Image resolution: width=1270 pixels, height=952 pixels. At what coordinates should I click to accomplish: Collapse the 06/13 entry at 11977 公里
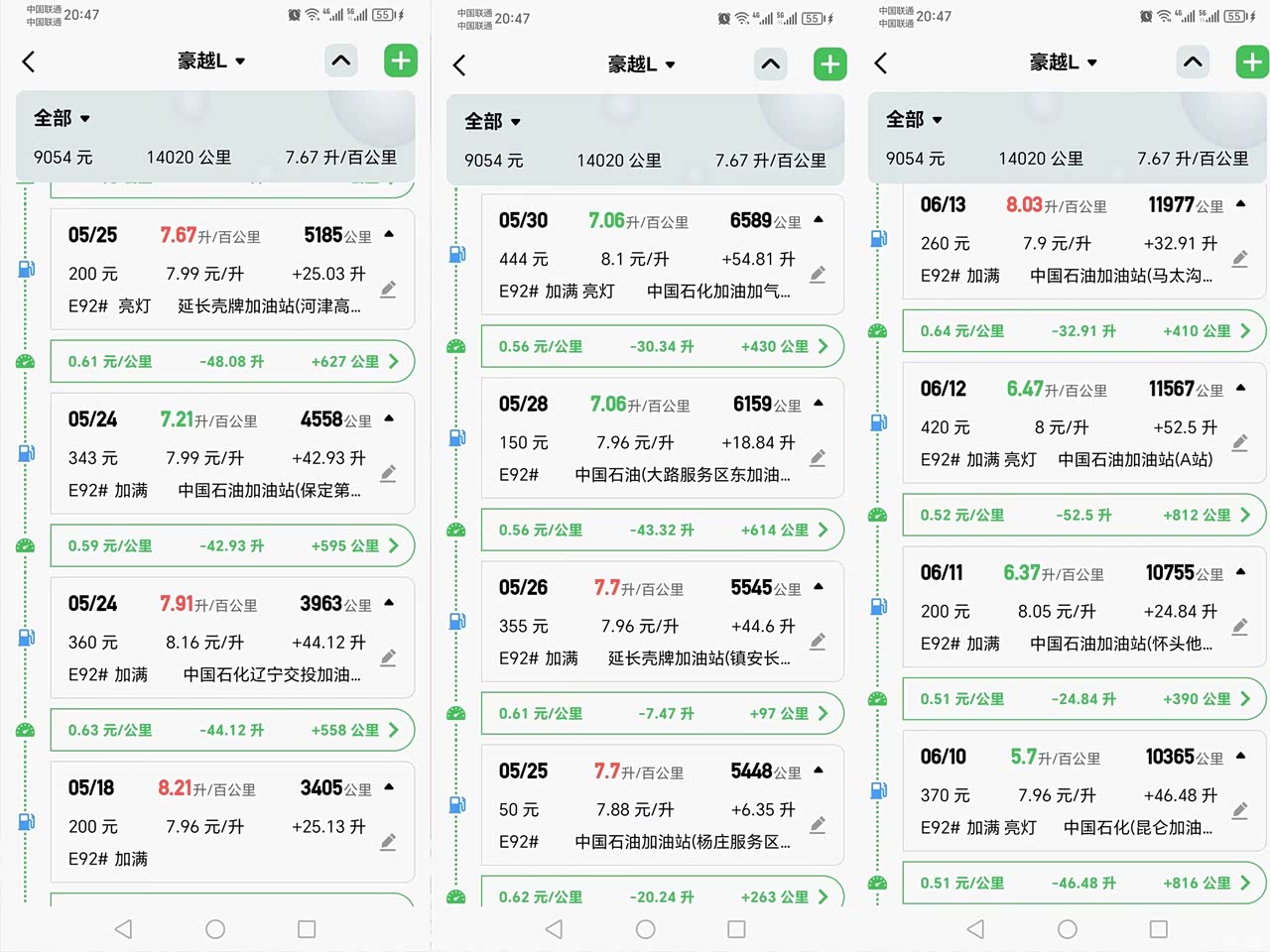point(1240,204)
